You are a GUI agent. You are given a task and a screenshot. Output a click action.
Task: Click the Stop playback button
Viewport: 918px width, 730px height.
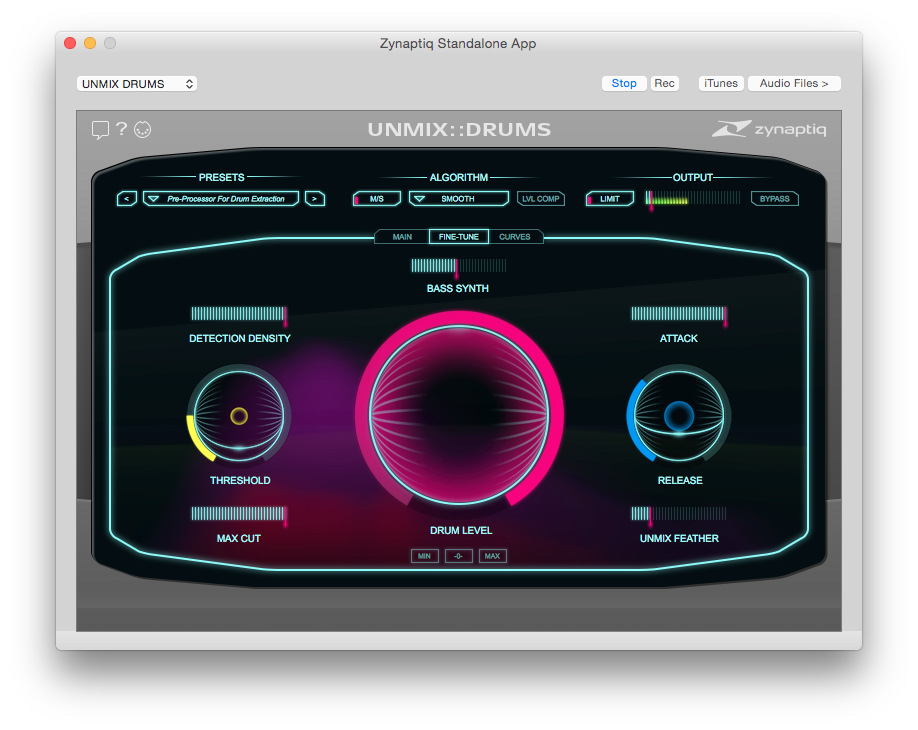623,83
